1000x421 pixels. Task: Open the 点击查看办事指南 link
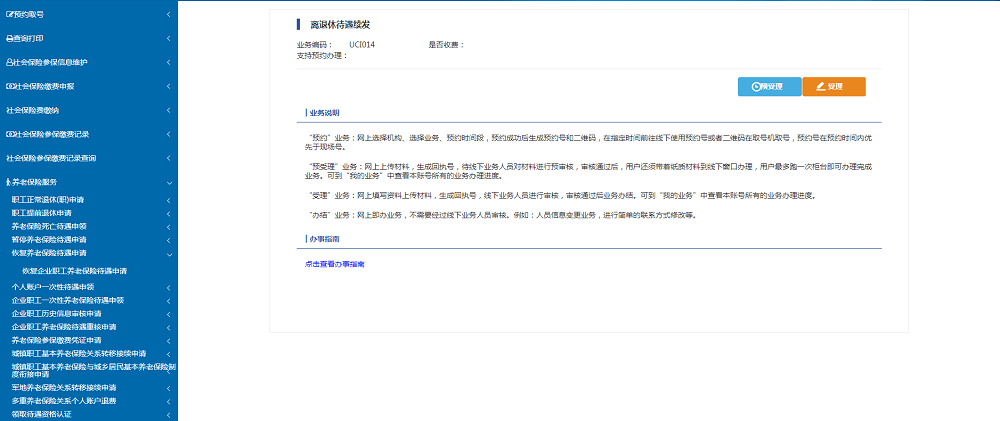coord(334,264)
